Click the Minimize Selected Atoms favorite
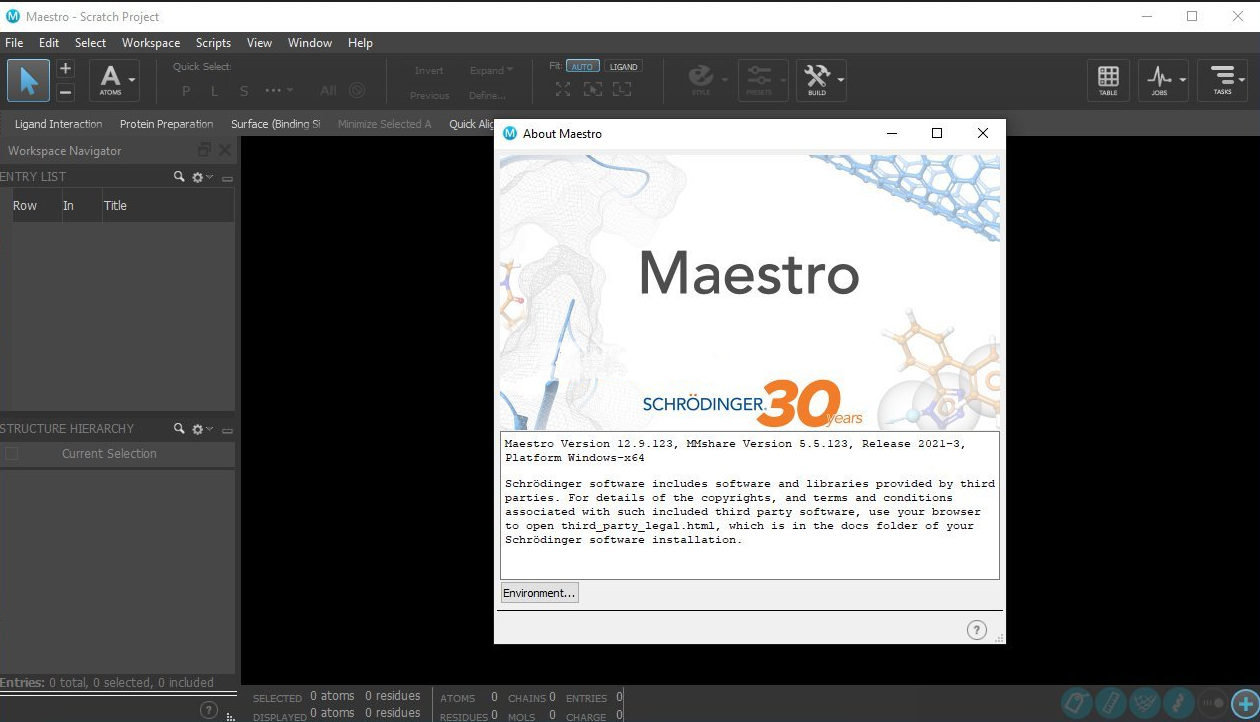Viewport: 1260px width, 722px height. pyautogui.click(x=385, y=124)
